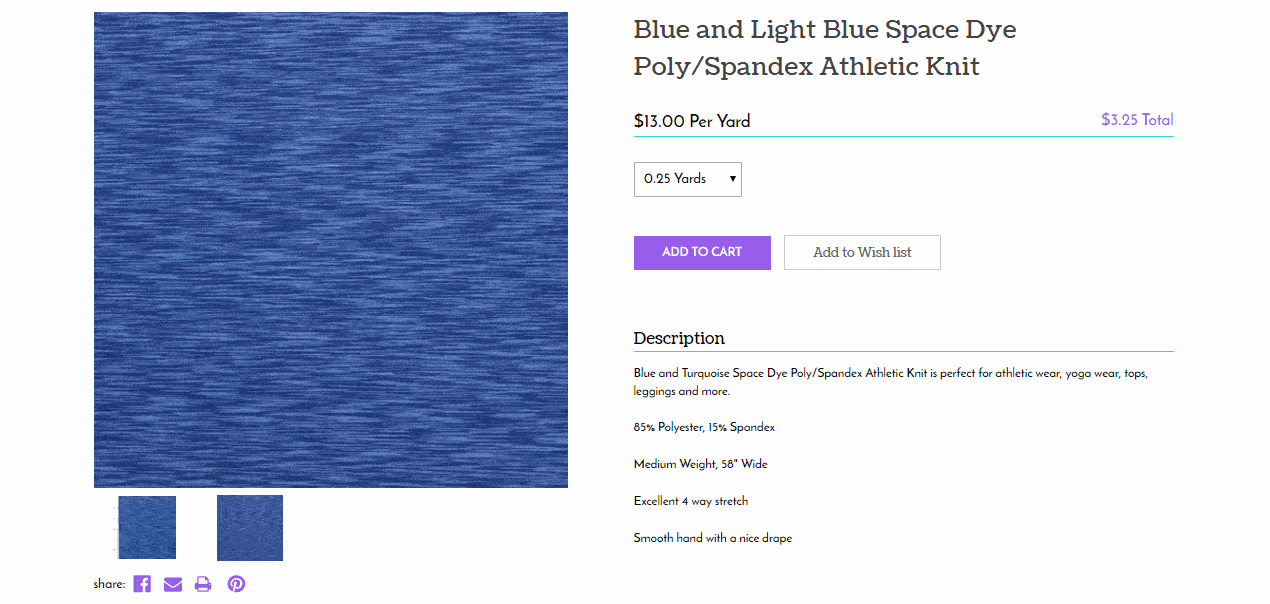Click the $13.00 Per Yard price
The height and width of the screenshot is (604, 1270).
[x=692, y=121]
